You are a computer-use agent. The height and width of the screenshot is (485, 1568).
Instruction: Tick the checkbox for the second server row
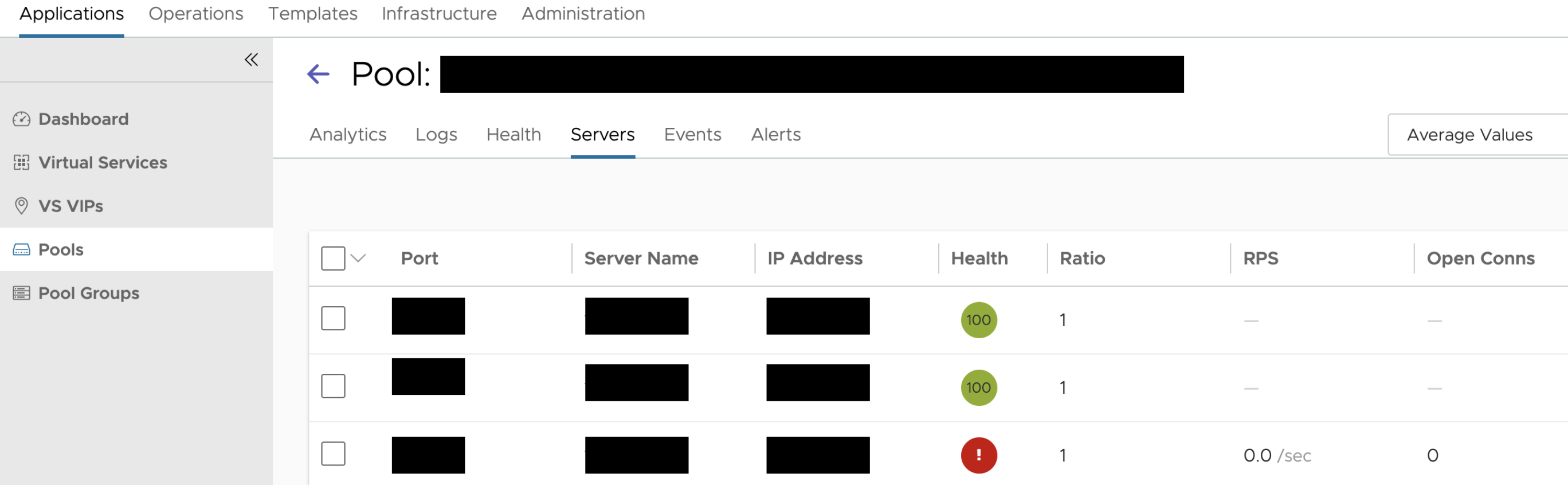tap(333, 386)
